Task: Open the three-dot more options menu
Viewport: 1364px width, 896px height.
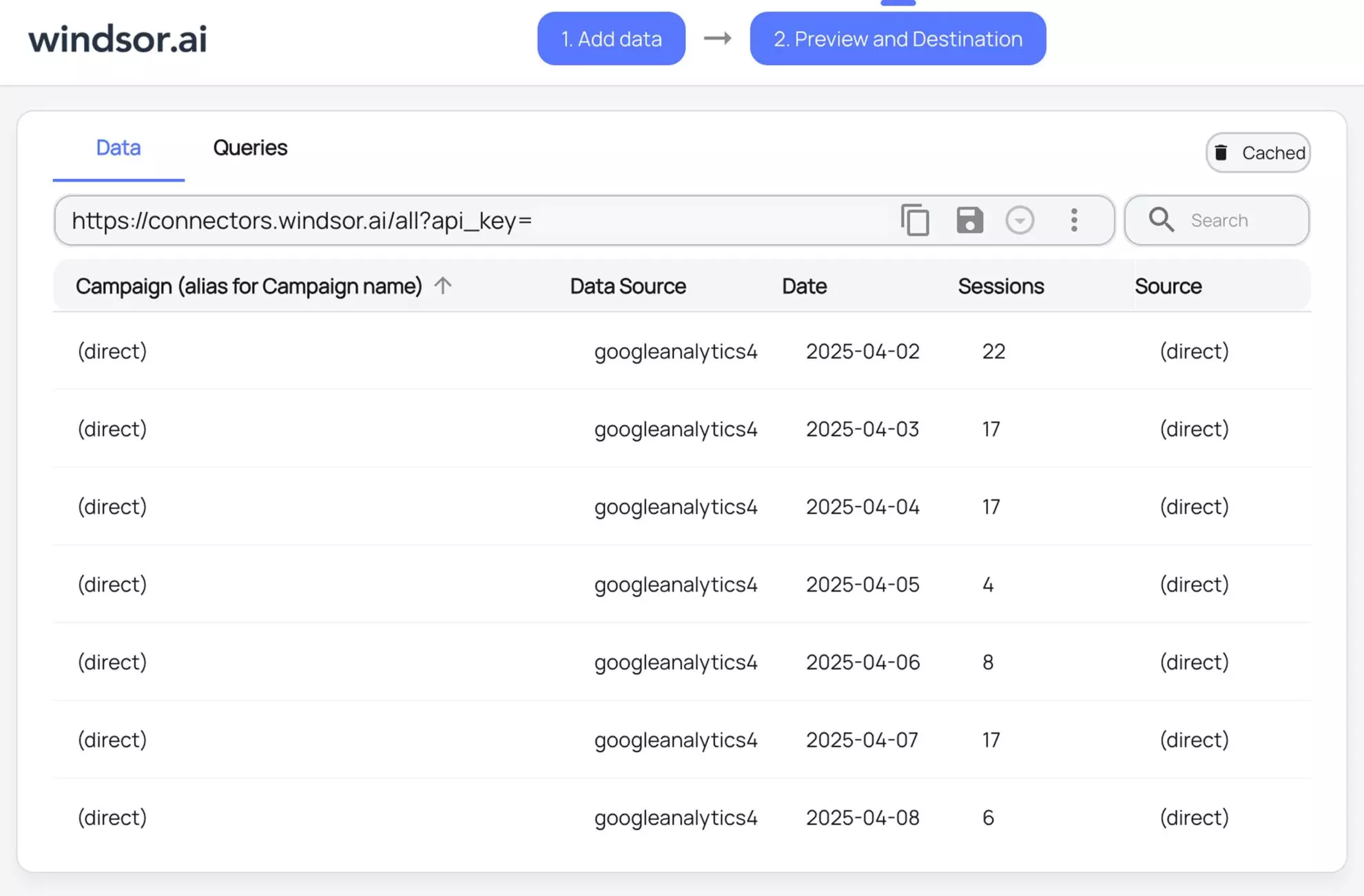Action: tap(1074, 220)
